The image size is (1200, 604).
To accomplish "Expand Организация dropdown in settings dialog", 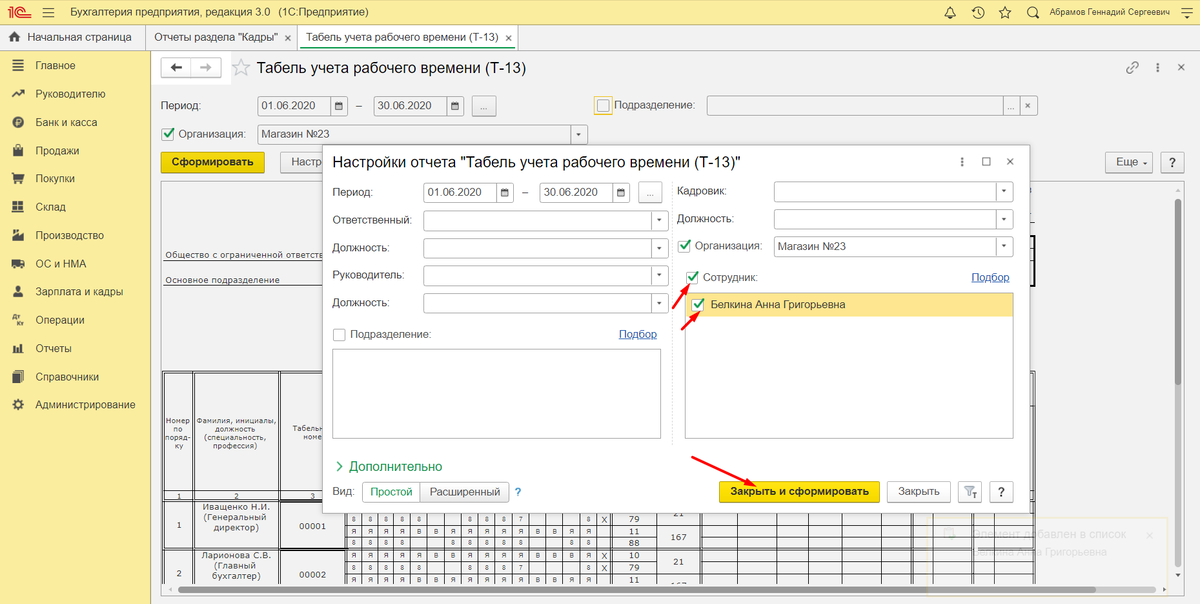I will coord(1004,246).
